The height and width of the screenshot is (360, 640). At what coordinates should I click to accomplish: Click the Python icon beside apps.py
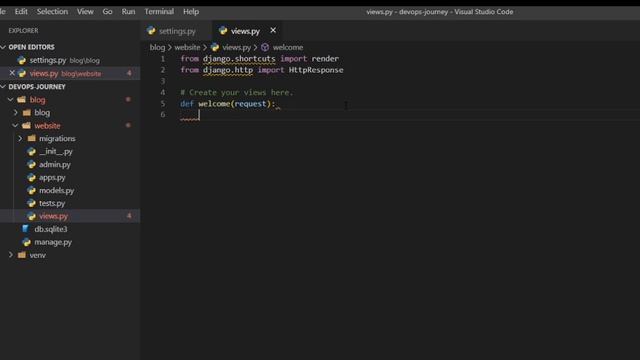(31, 178)
